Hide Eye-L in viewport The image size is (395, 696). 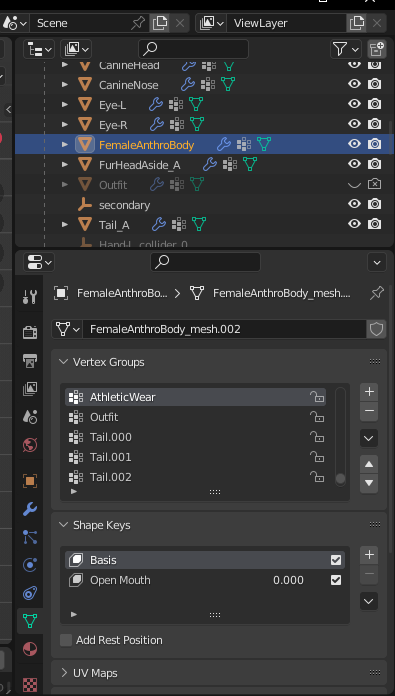point(354,104)
